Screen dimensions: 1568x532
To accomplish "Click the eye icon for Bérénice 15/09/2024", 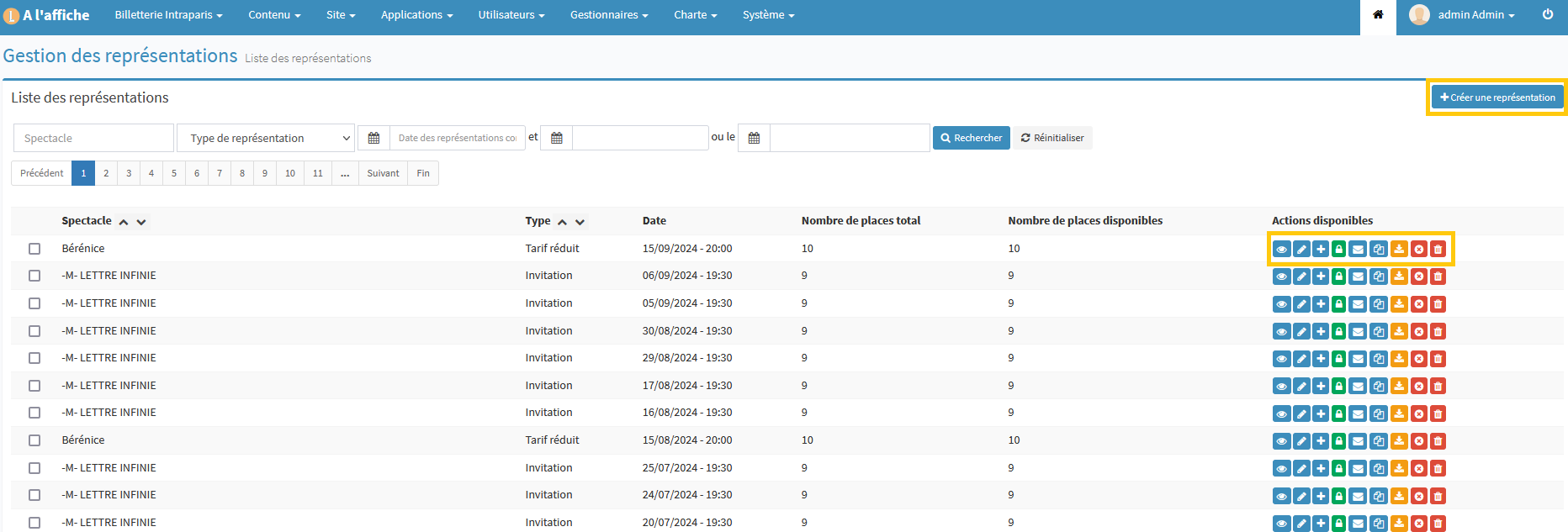I will click(x=1281, y=250).
